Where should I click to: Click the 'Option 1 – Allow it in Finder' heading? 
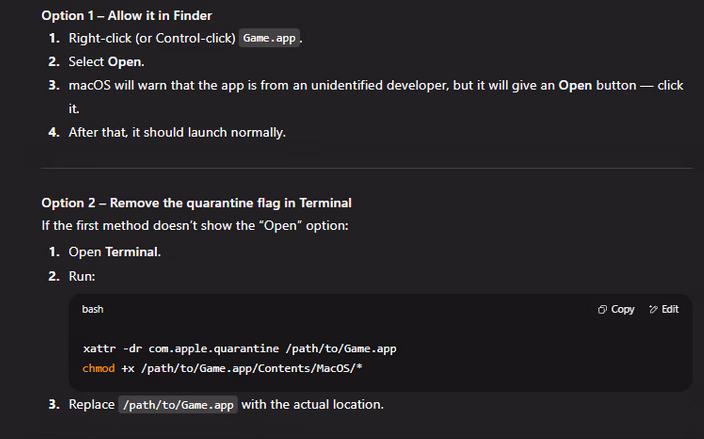[126, 15]
